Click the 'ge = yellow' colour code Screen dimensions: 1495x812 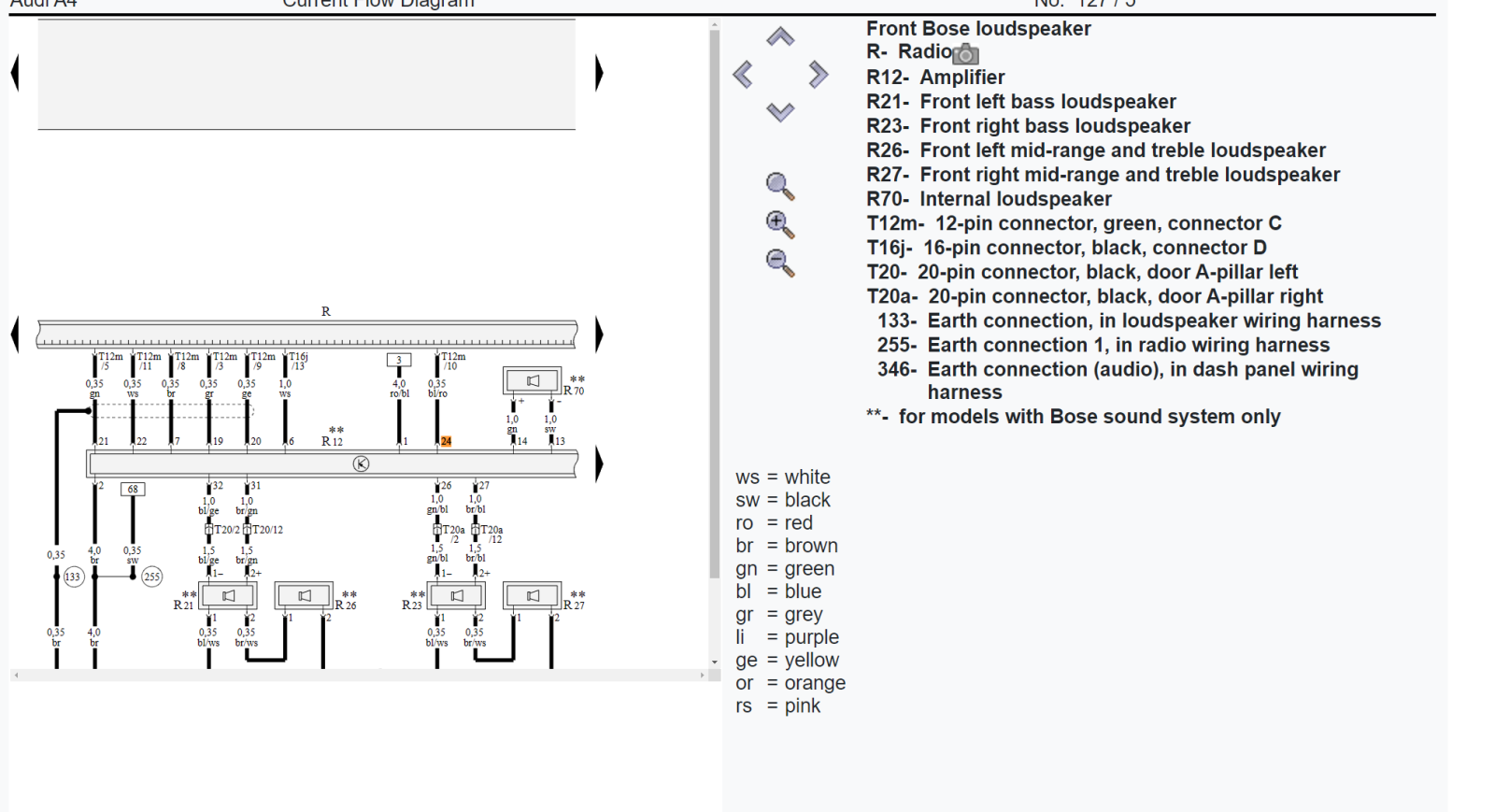[787, 661]
